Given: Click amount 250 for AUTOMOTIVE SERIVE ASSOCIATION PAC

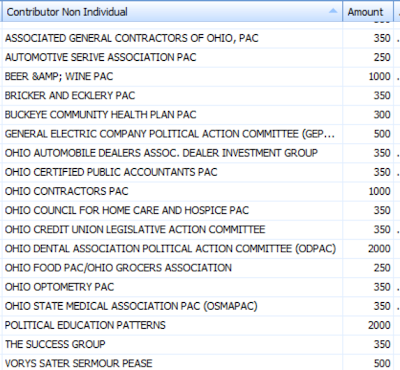Looking at the screenshot, I should pyautogui.click(x=382, y=57).
